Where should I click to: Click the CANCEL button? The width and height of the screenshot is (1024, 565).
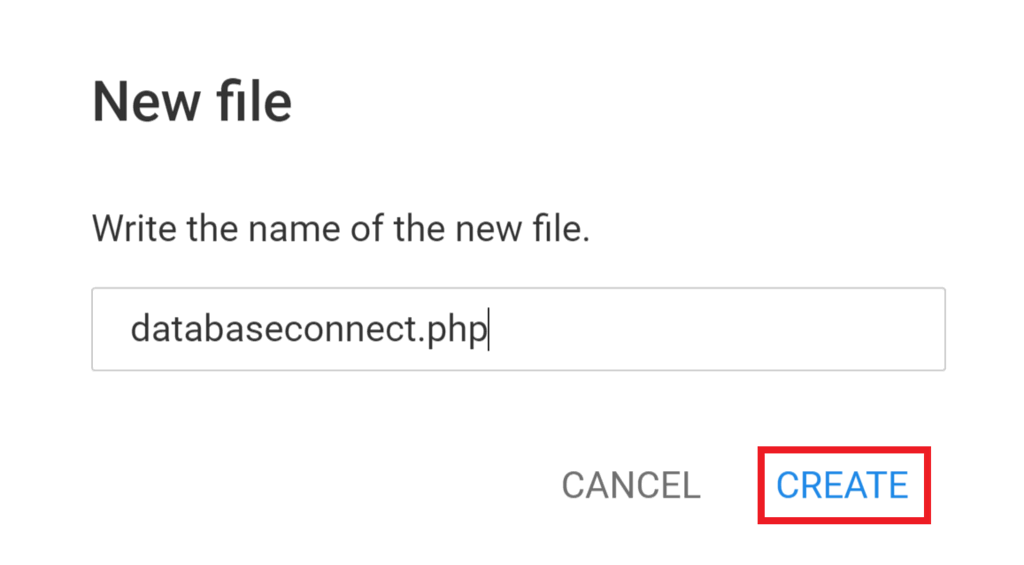tap(631, 485)
